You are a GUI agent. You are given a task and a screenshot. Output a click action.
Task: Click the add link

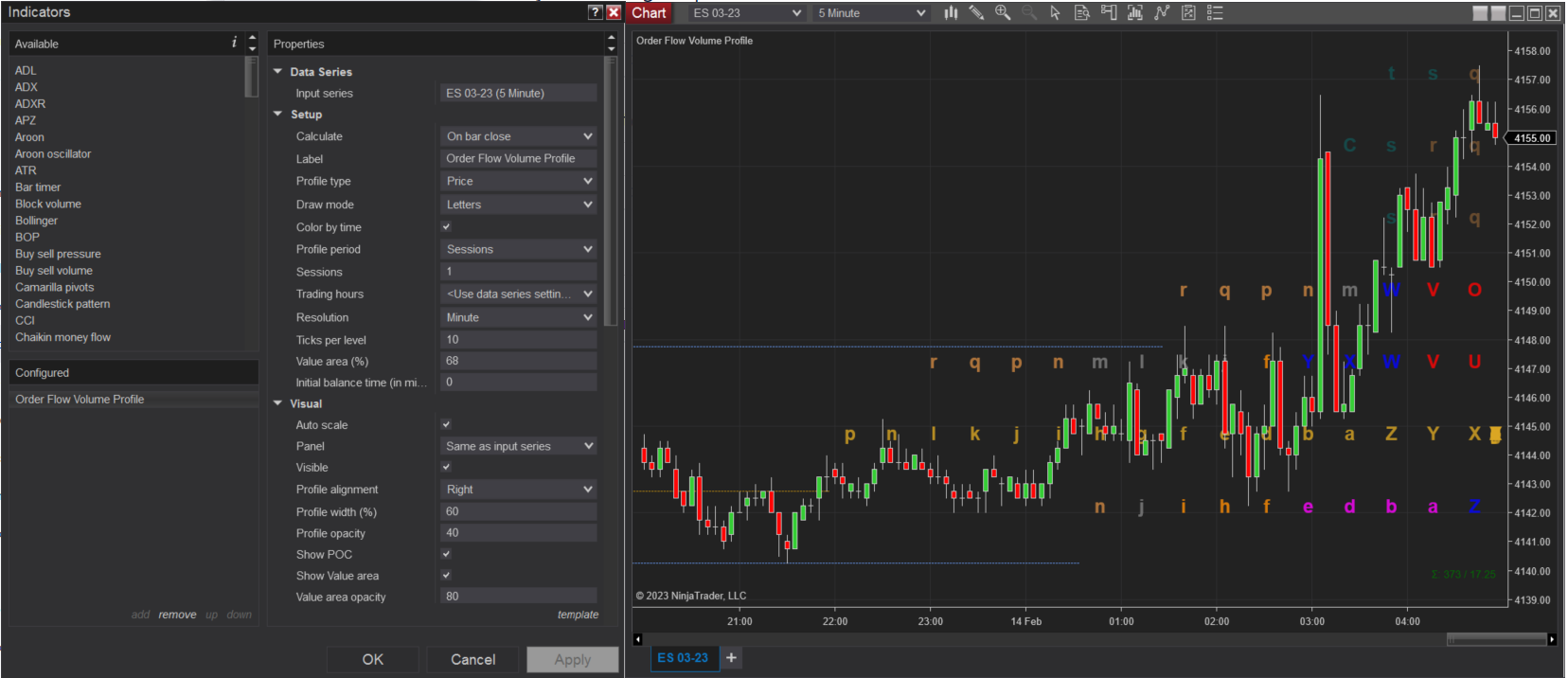click(x=140, y=615)
